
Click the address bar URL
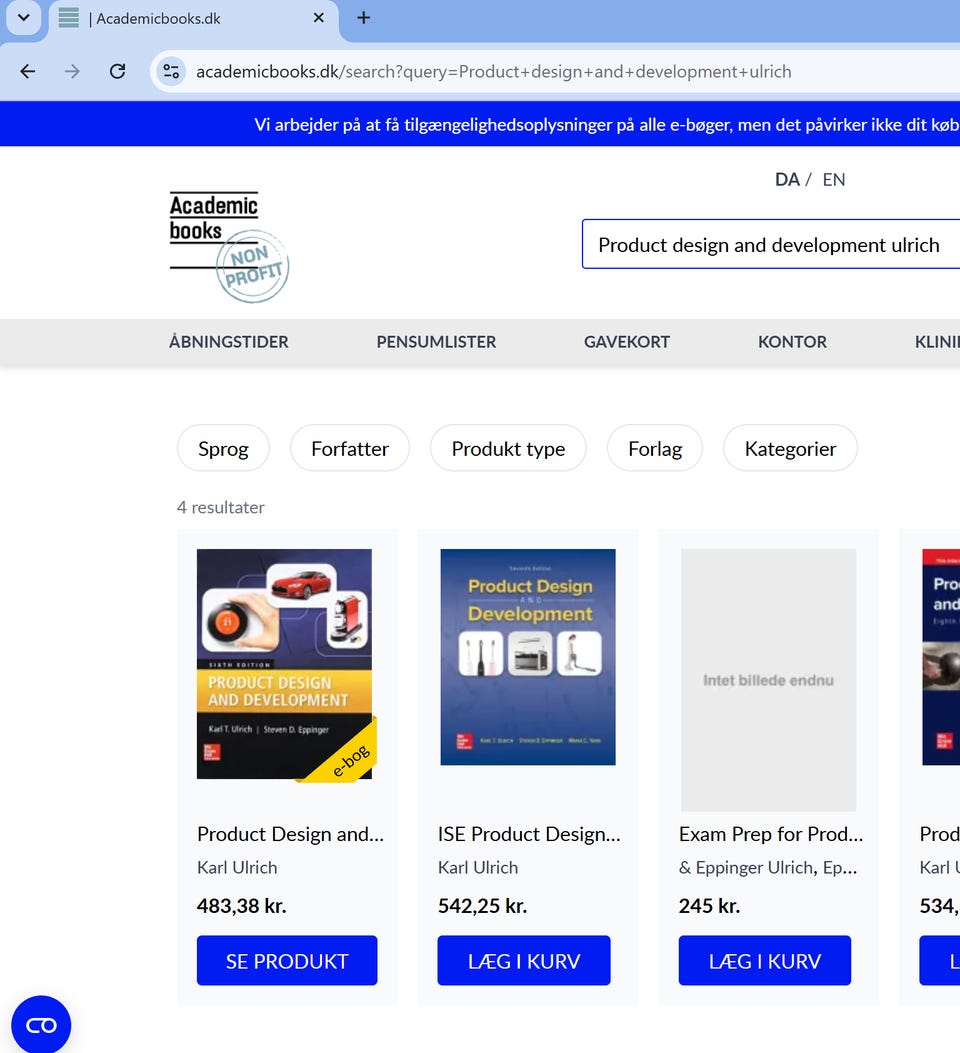[x=493, y=71]
